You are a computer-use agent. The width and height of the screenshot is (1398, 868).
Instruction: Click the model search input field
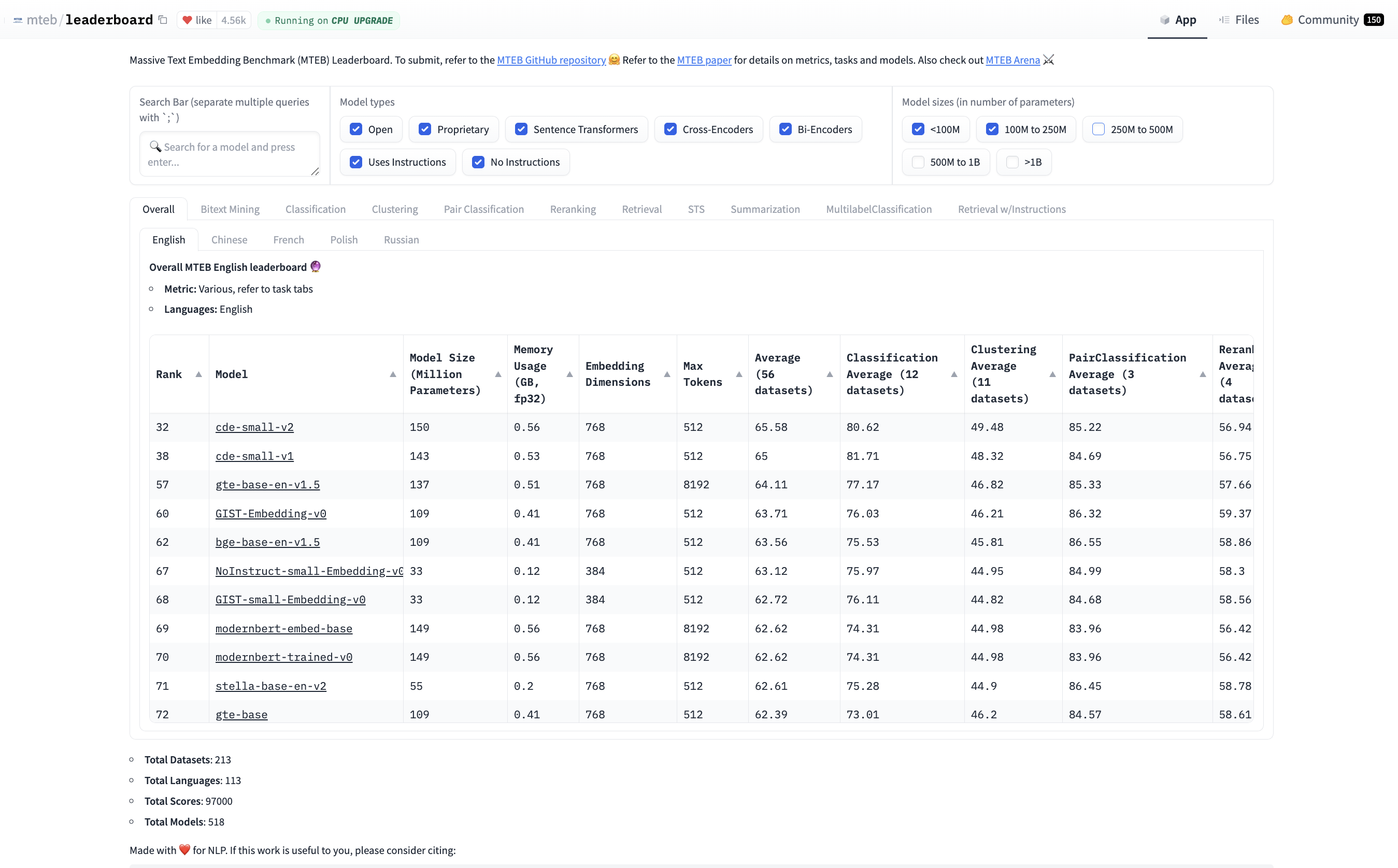230,154
